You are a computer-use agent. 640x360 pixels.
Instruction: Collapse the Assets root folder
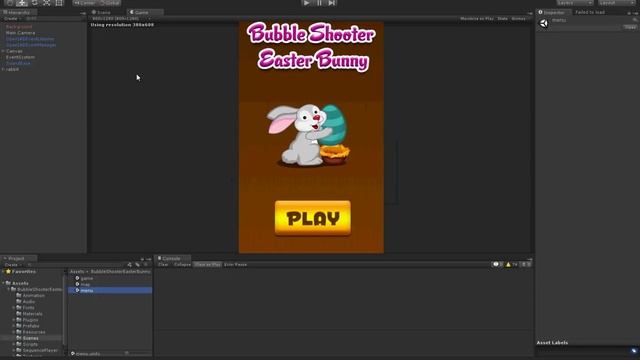(3, 283)
